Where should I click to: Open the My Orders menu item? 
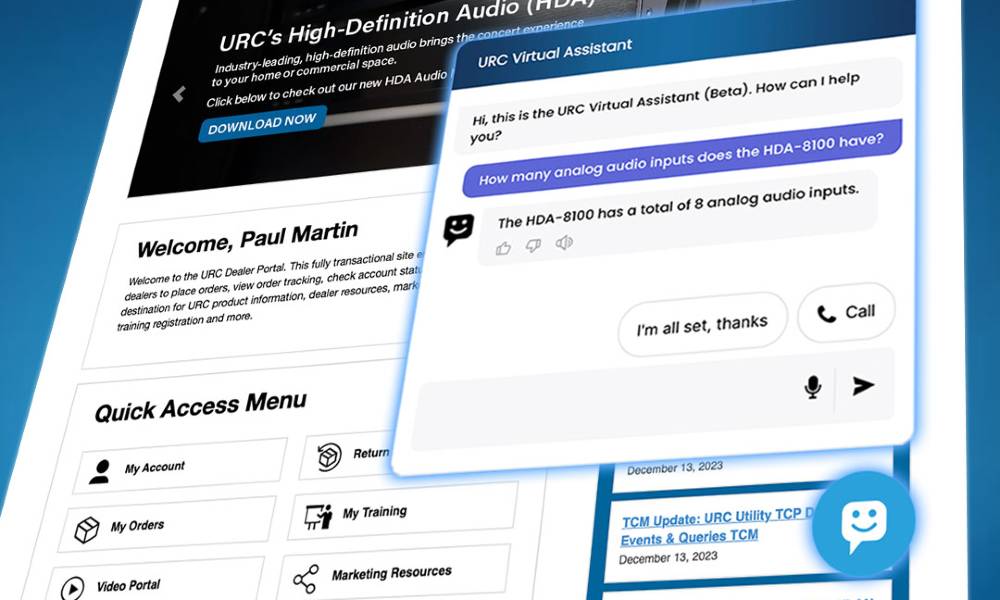(x=167, y=524)
